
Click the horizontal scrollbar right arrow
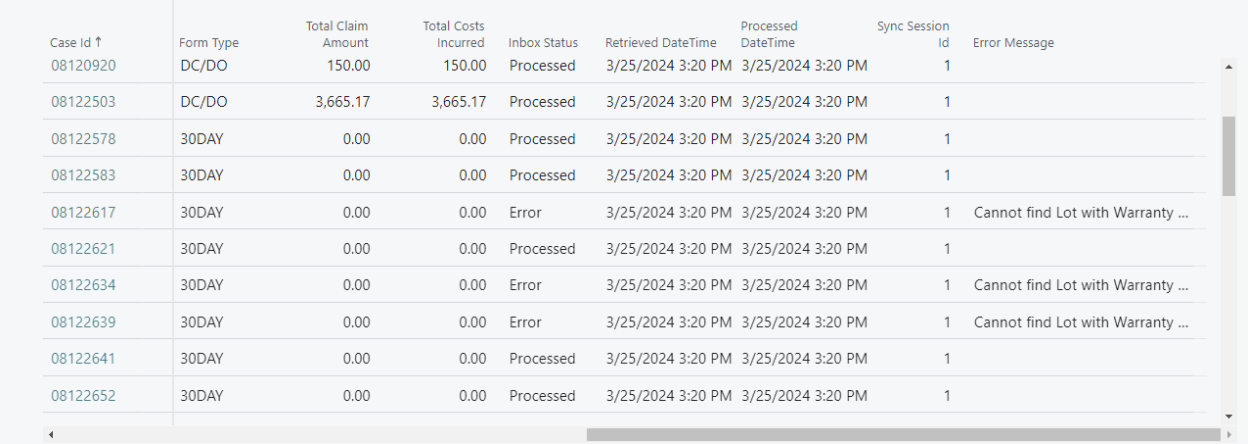point(1229,435)
